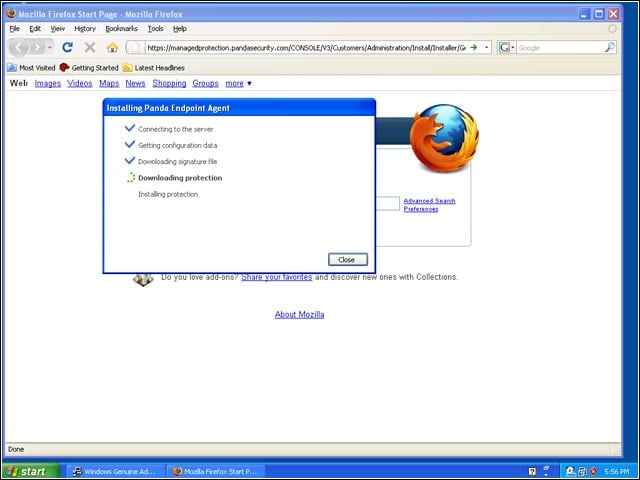Click the 'Downloading protection' step text
This screenshot has height=480, width=640.
coord(180,178)
